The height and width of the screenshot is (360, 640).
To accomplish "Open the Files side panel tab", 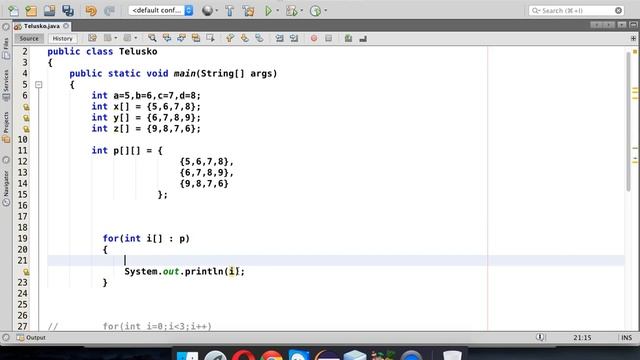I will pyautogui.click(x=6, y=49).
